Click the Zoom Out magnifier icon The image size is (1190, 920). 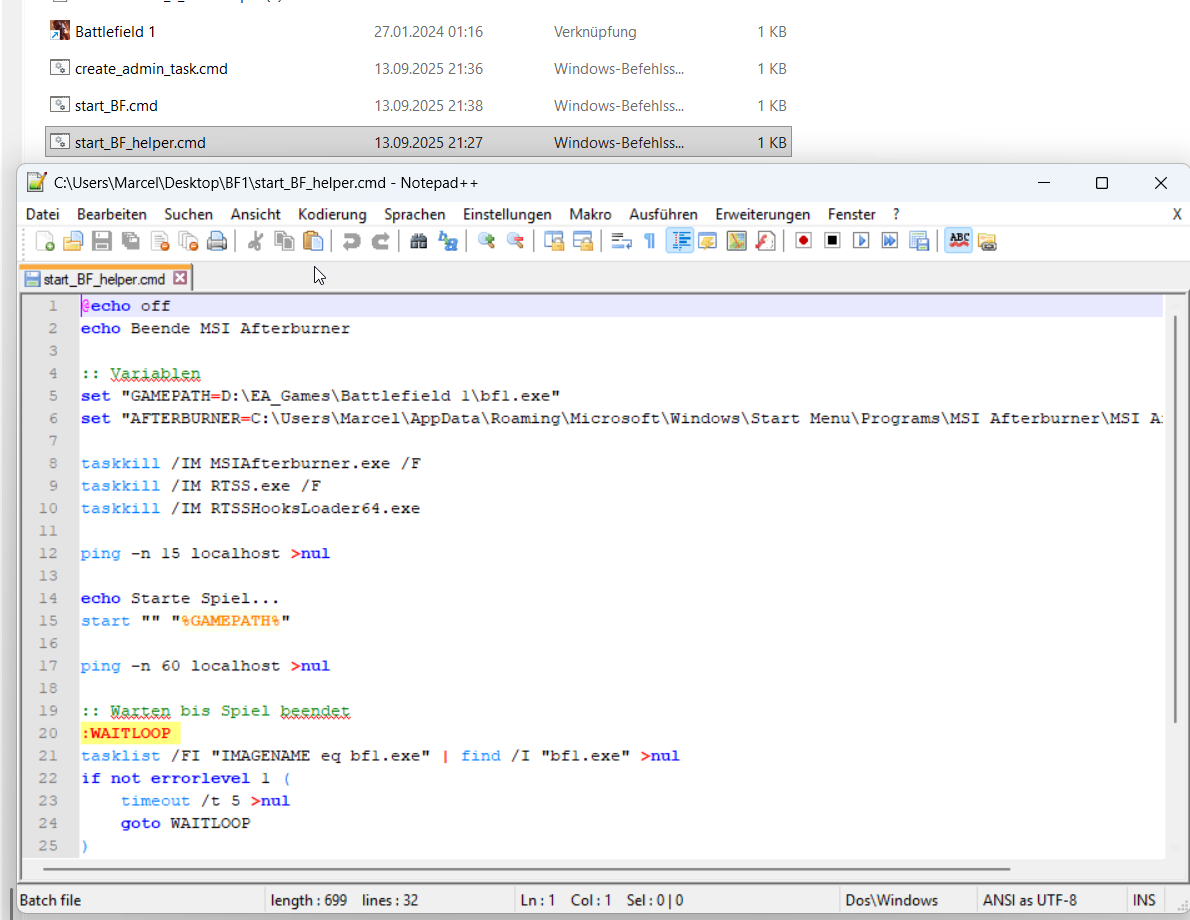tap(515, 241)
